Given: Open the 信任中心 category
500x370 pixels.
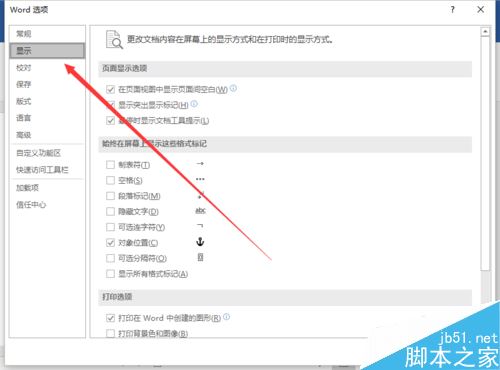Looking at the screenshot, I should [47, 205].
